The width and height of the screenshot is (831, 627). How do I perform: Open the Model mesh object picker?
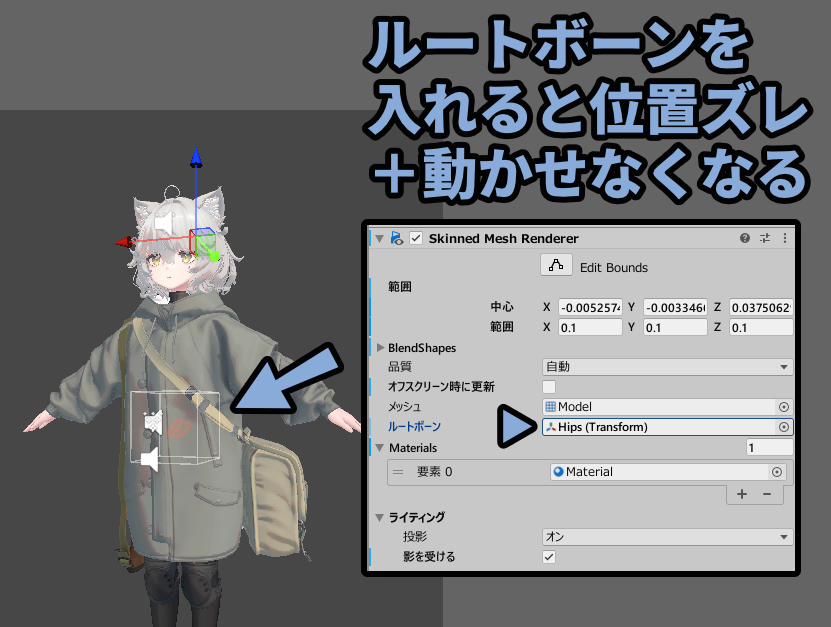click(784, 407)
